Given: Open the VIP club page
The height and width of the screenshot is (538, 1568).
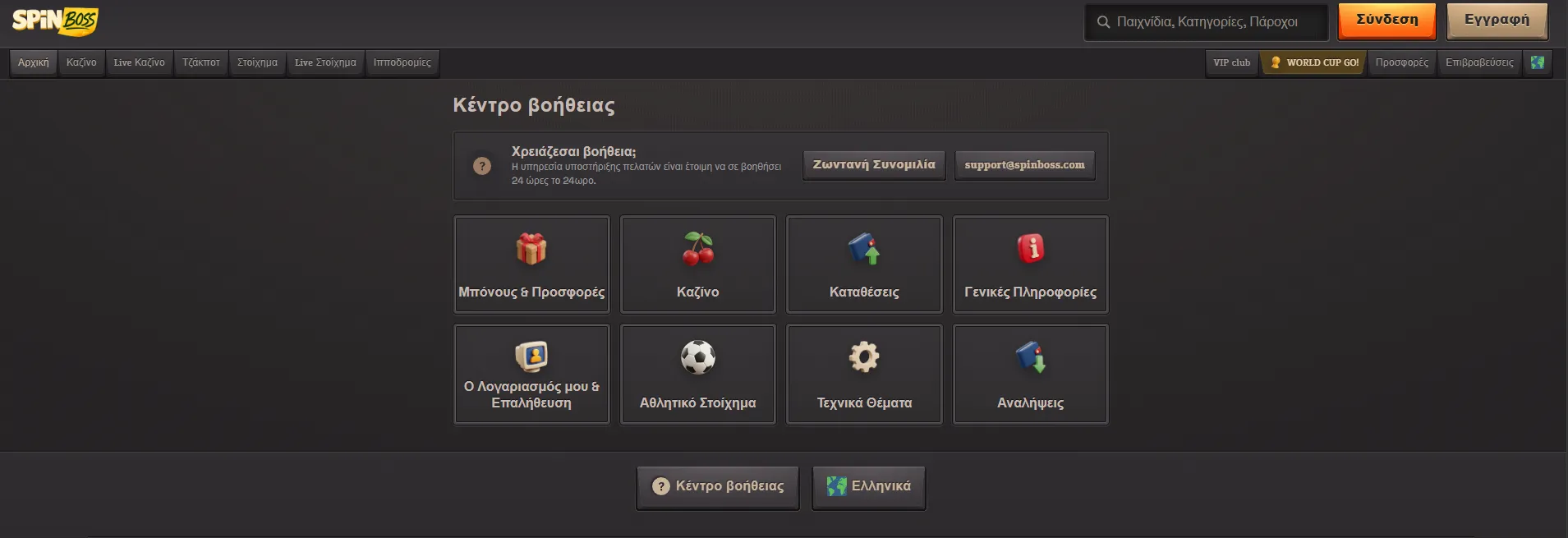Looking at the screenshot, I should tap(1232, 62).
